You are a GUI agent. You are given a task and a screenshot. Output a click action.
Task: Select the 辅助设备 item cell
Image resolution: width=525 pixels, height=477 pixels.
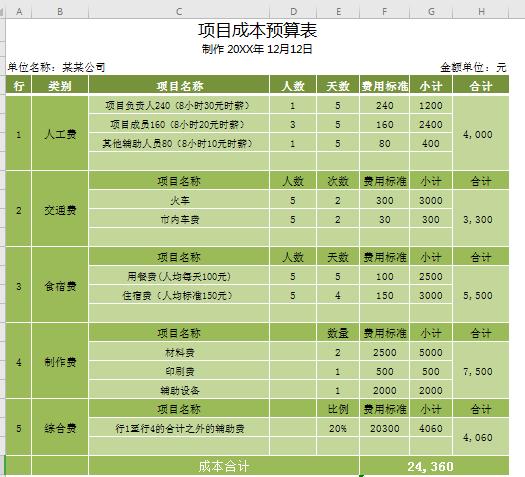[x=179, y=390]
